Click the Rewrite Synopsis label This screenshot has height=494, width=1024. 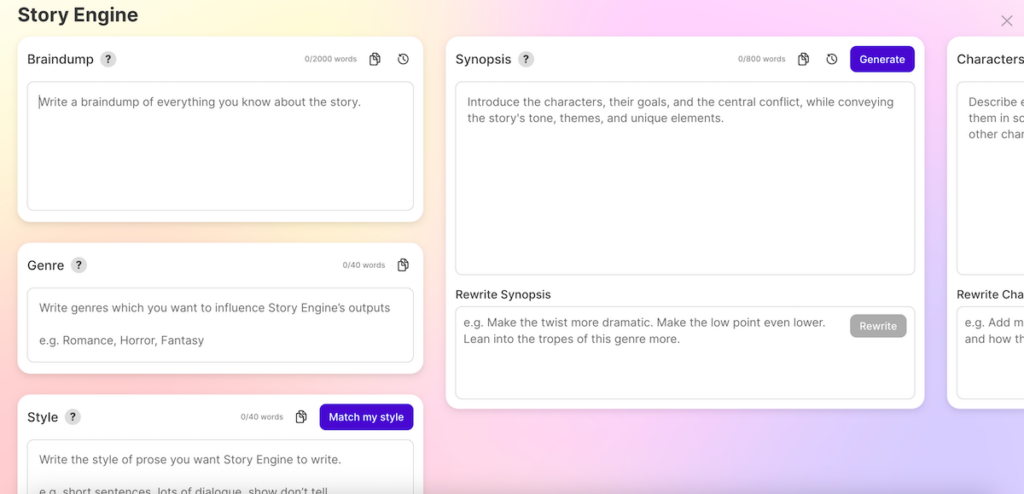coord(503,295)
